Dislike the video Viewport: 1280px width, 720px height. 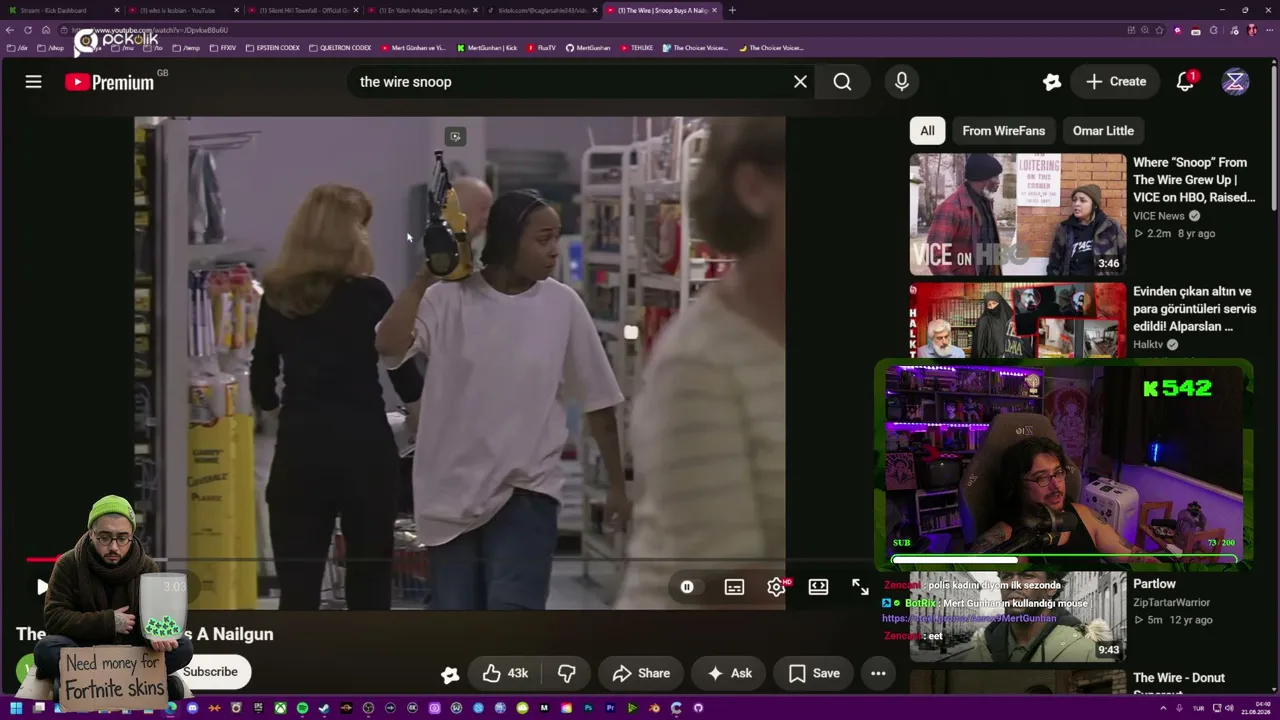pos(566,674)
